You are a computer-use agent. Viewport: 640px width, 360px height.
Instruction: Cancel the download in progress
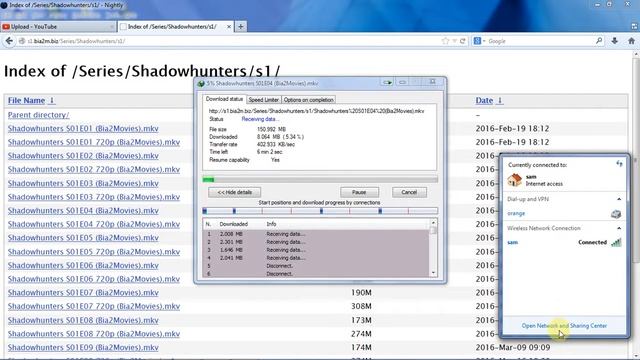[409, 192]
